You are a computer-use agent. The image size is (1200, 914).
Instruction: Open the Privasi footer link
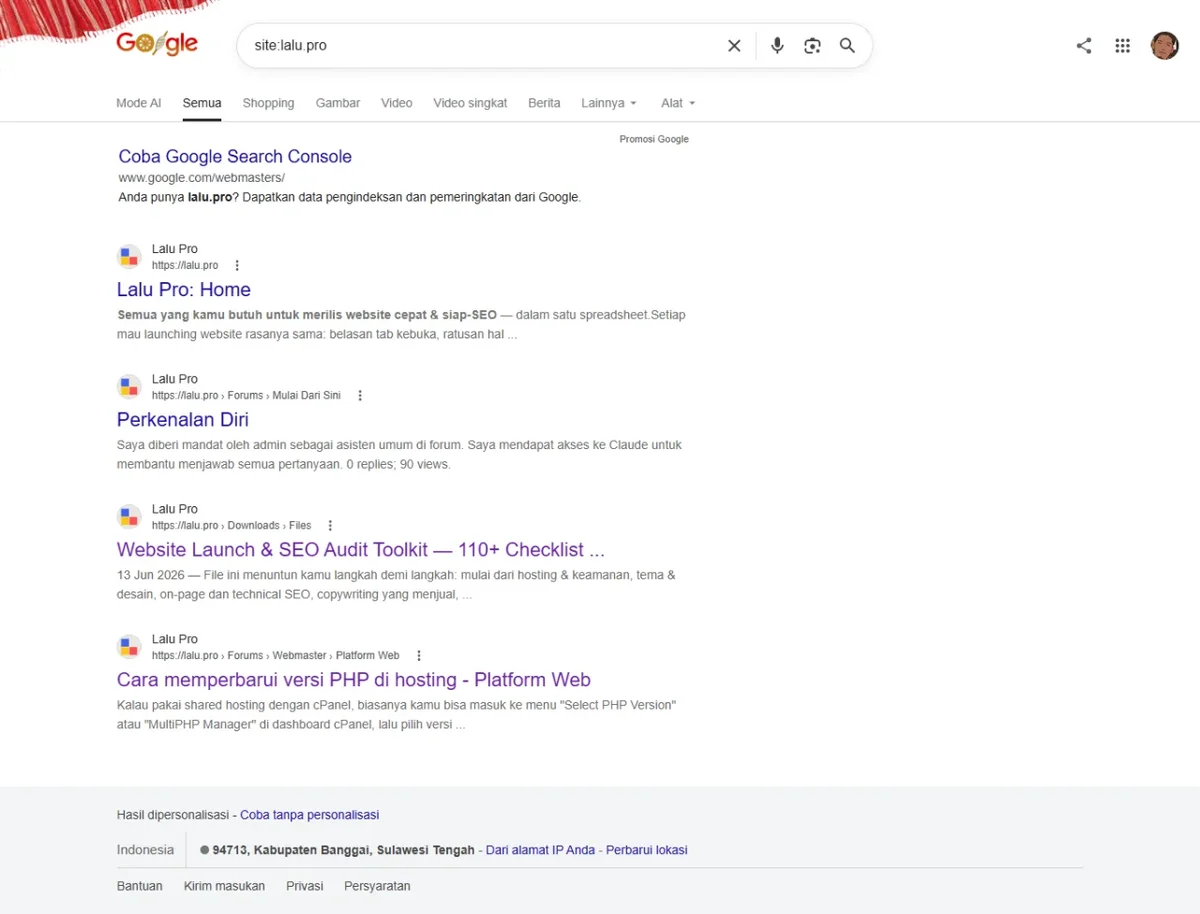(x=305, y=886)
